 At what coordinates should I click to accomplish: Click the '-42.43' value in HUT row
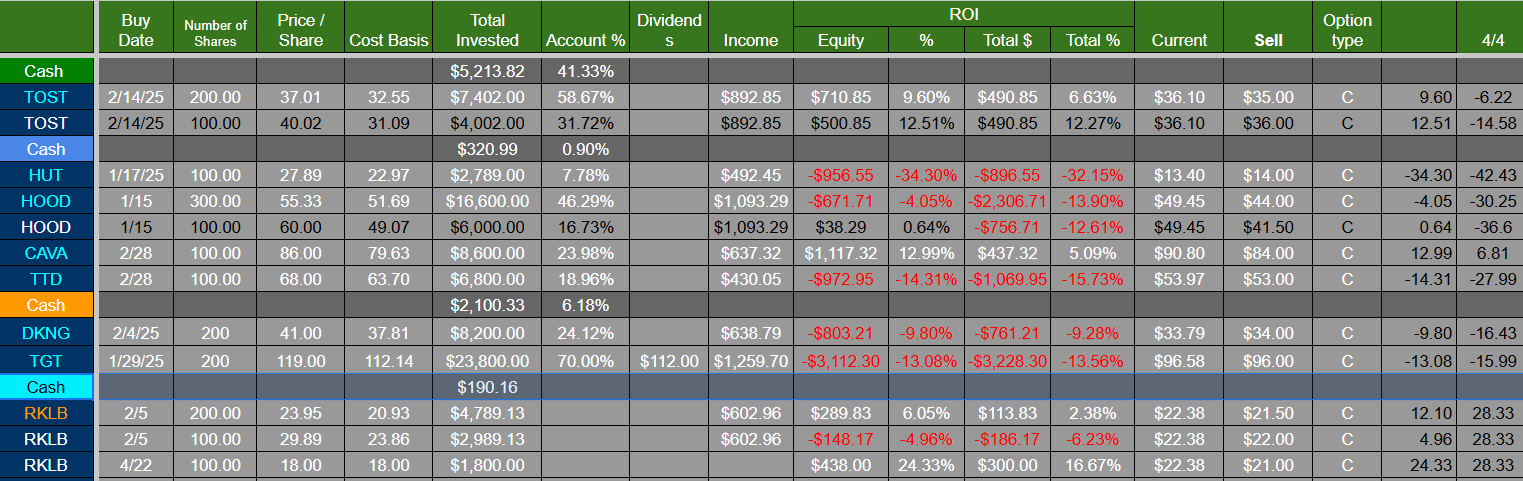(x=1492, y=175)
